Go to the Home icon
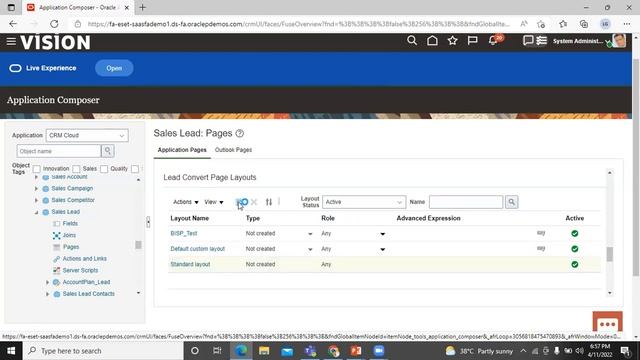The image size is (640, 360). tap(432, 40)
